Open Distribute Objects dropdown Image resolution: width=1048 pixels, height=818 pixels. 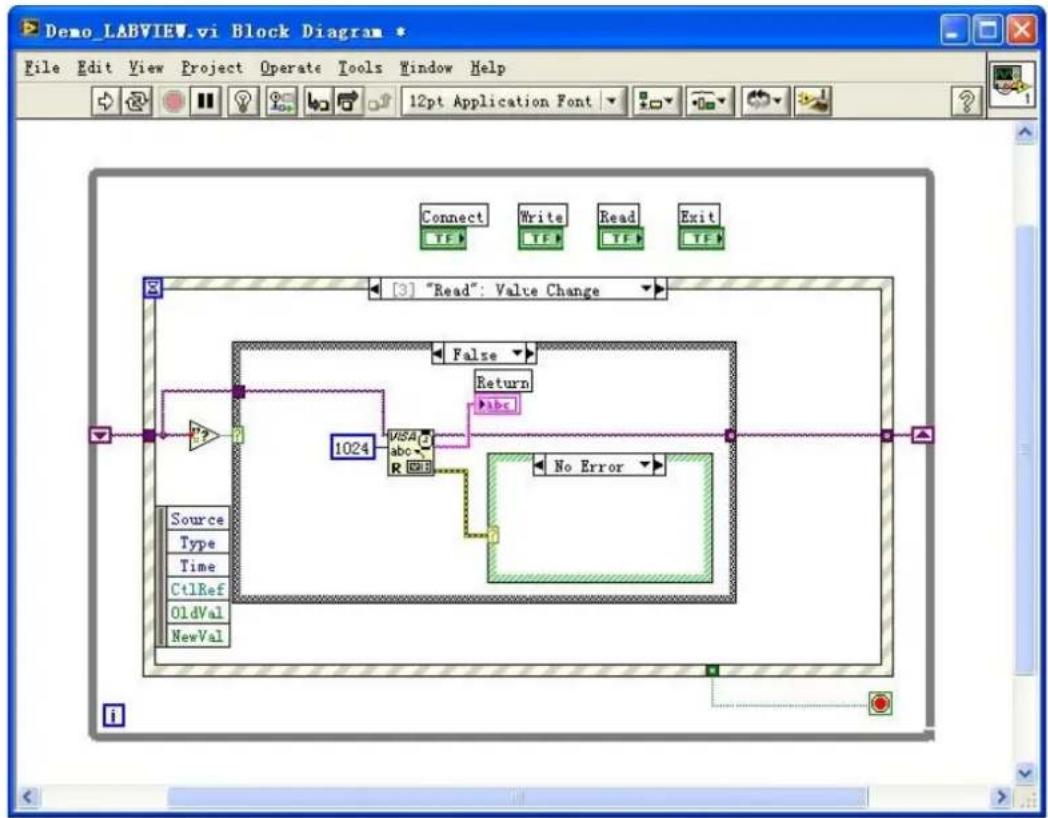[x=710, y=102]
